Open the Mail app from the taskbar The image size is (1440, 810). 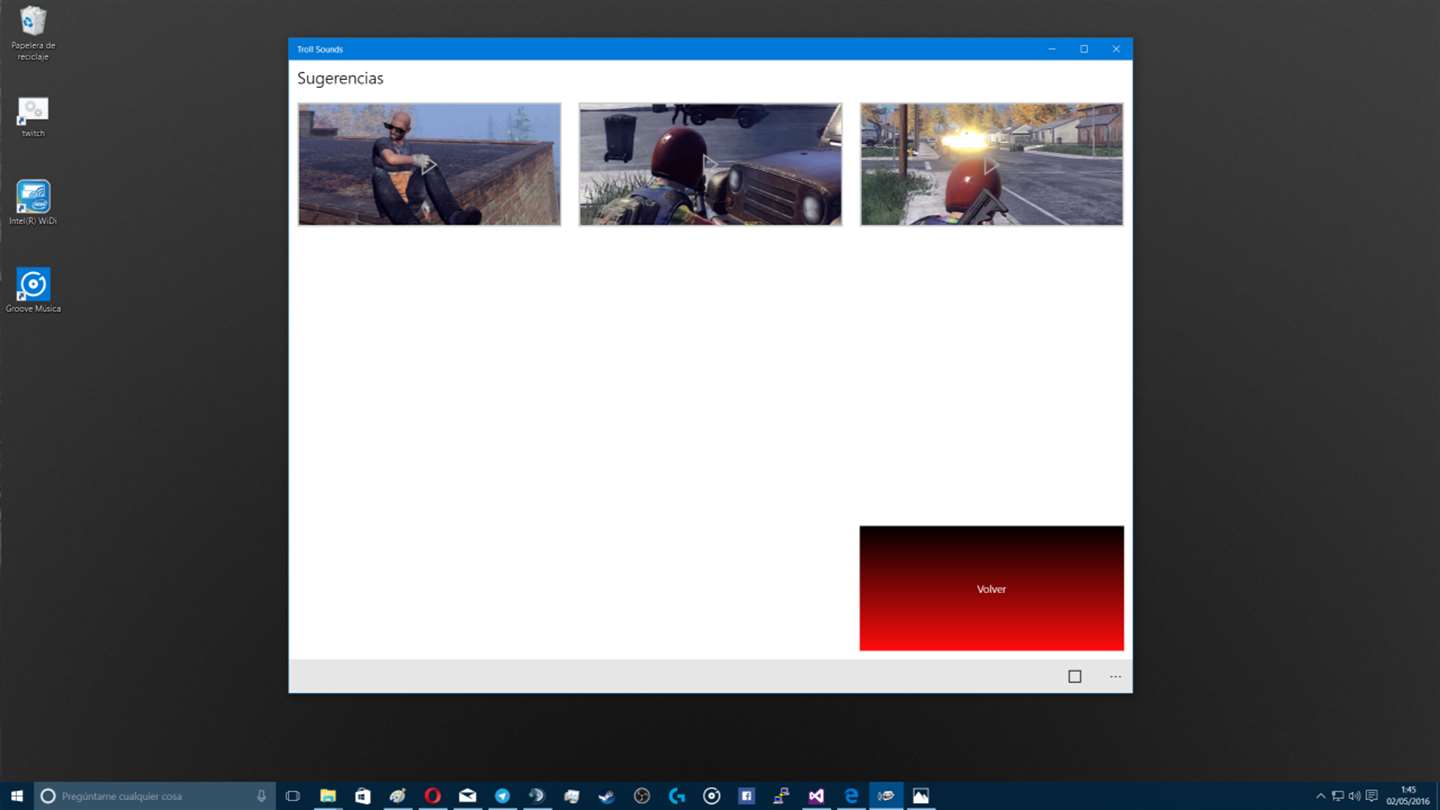click(x=467, y=796)
